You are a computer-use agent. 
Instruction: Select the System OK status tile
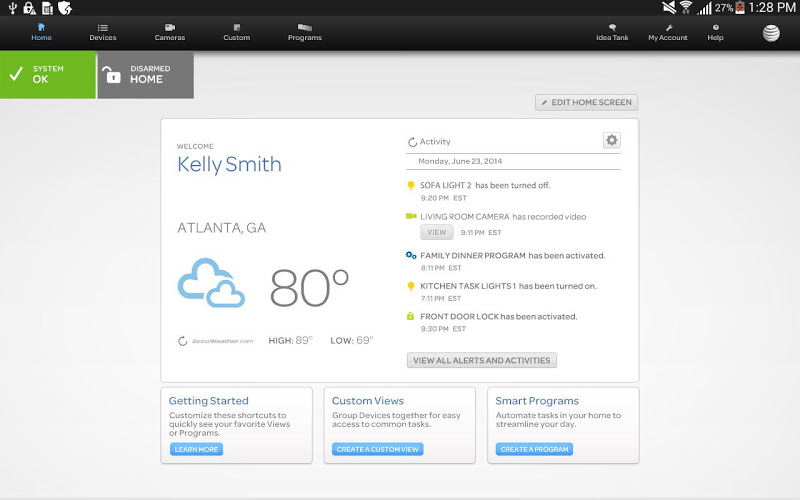(x=47, y=74)
